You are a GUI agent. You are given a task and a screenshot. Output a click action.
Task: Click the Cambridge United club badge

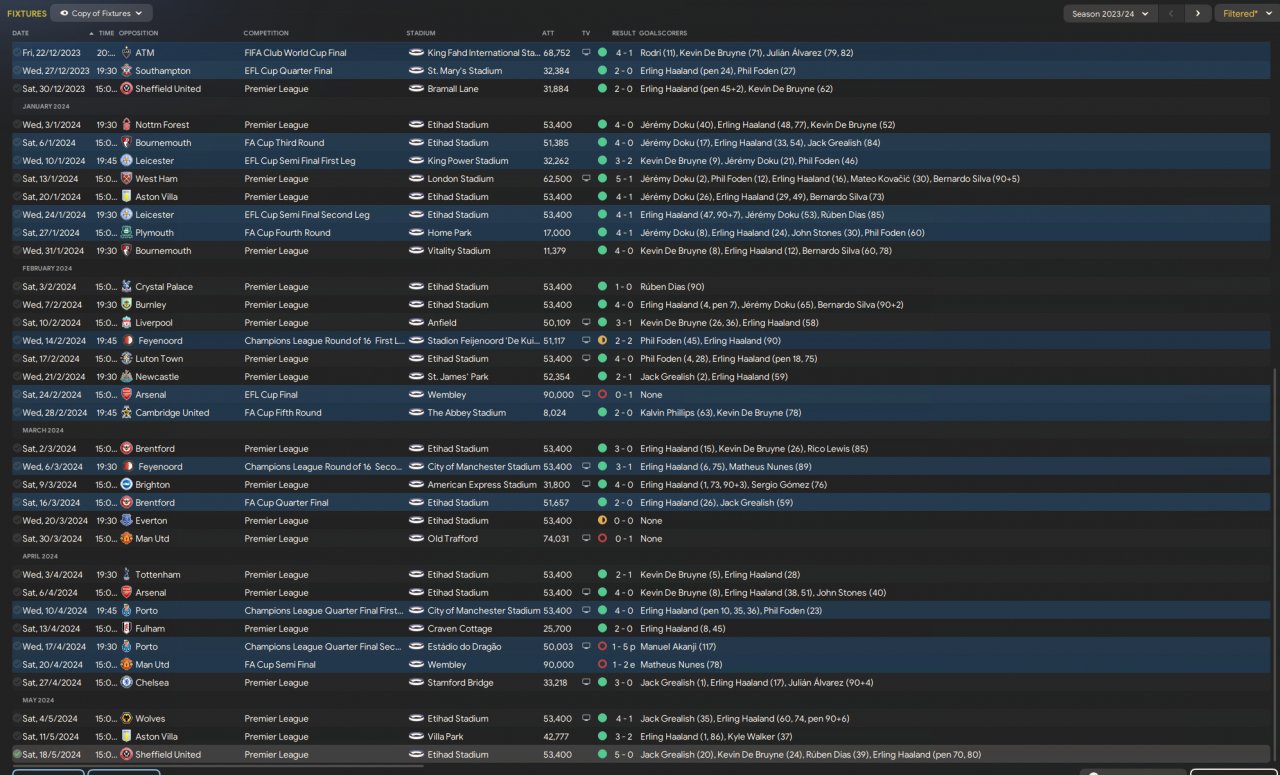[x=126, y=413]
